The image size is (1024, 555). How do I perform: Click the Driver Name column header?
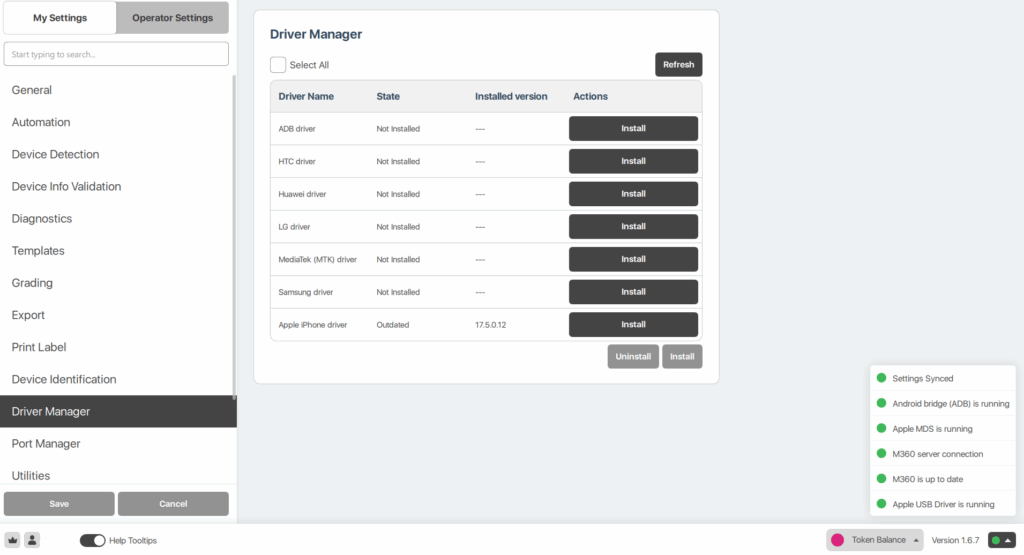pos(306,96)
